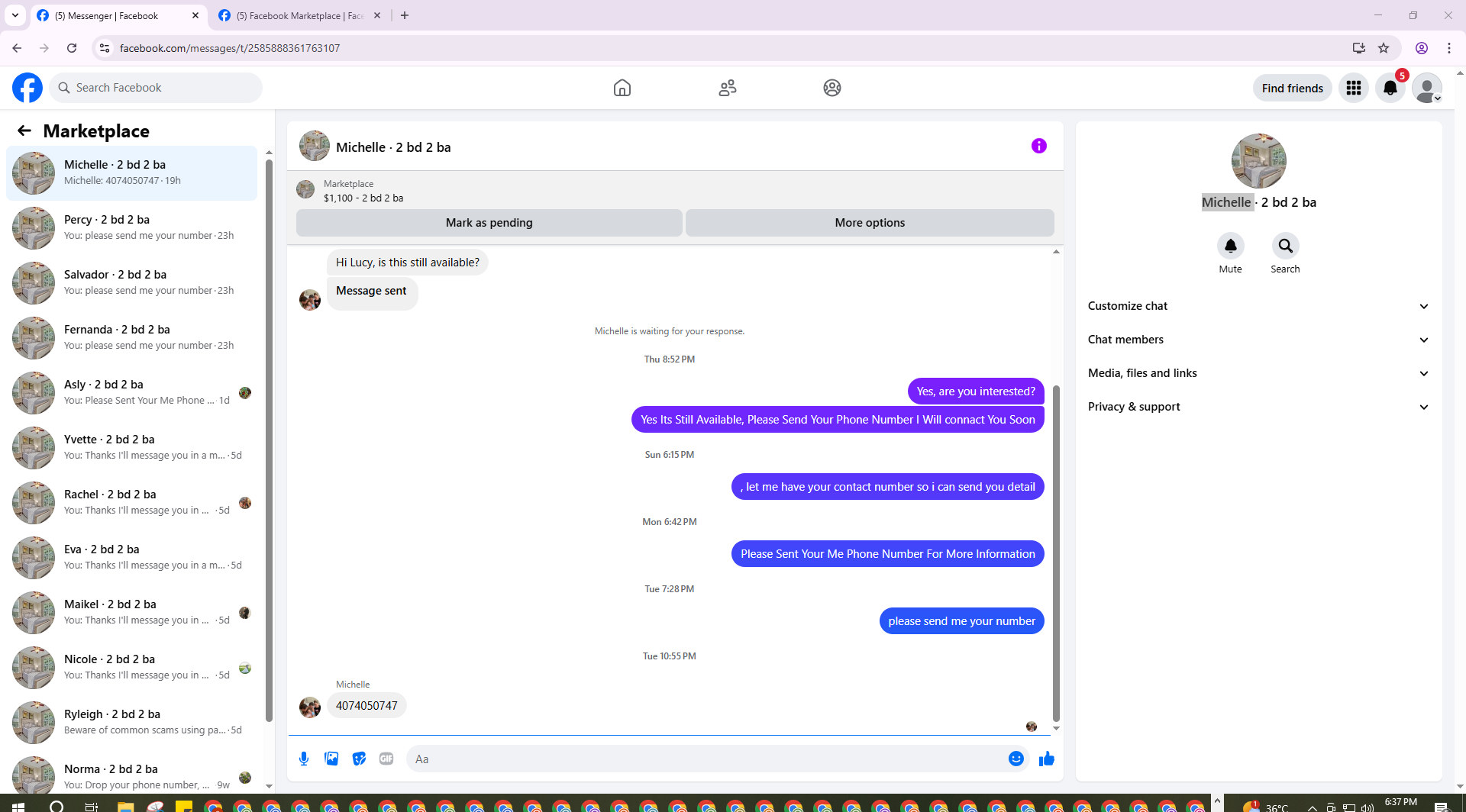The height and width of the screenshot is (812, 1466).
Task: Expand Chat members section
Action: (x=1258, y=340)
